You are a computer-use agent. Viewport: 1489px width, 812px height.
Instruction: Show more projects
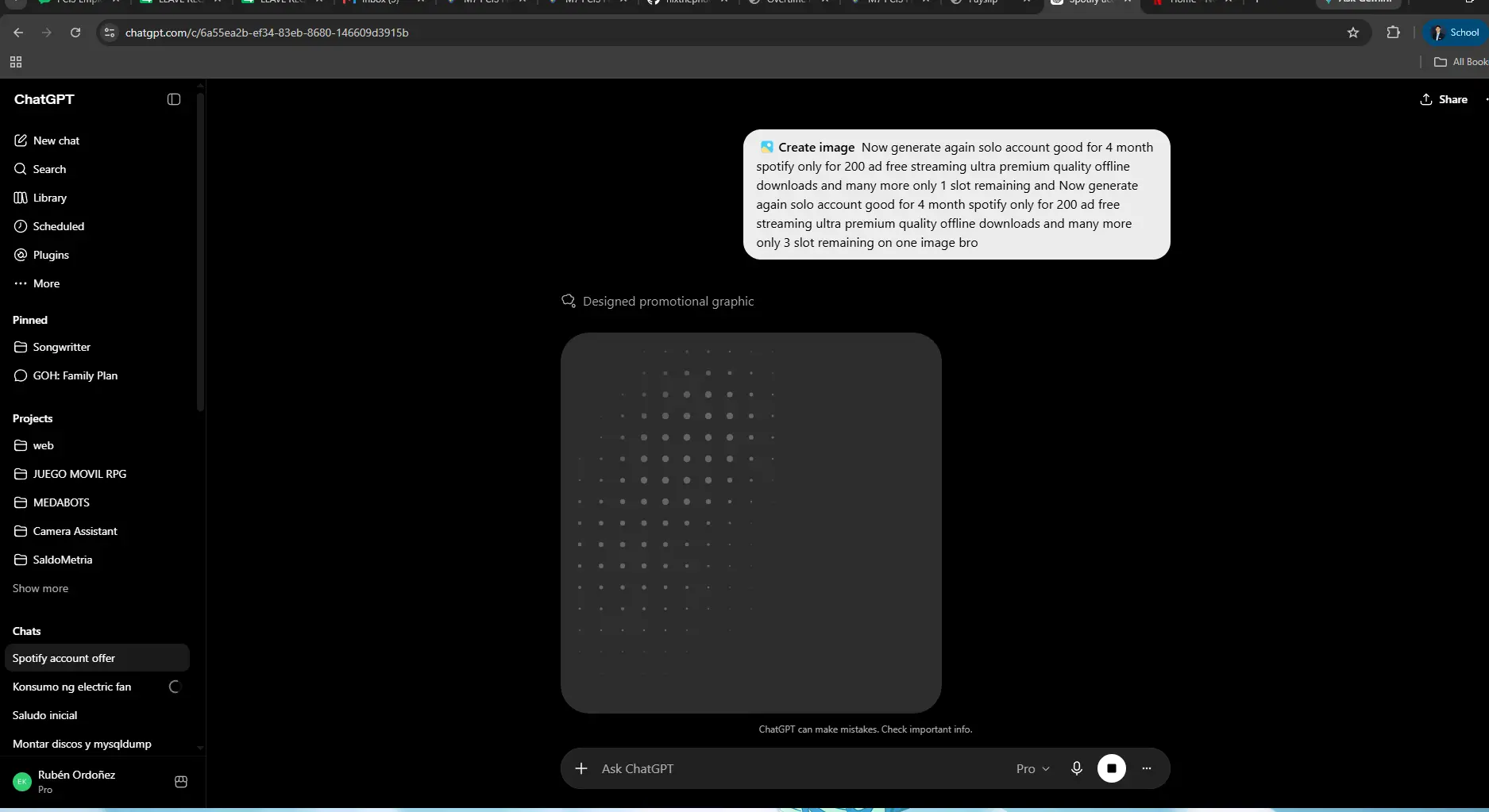[x=41, y=588]
